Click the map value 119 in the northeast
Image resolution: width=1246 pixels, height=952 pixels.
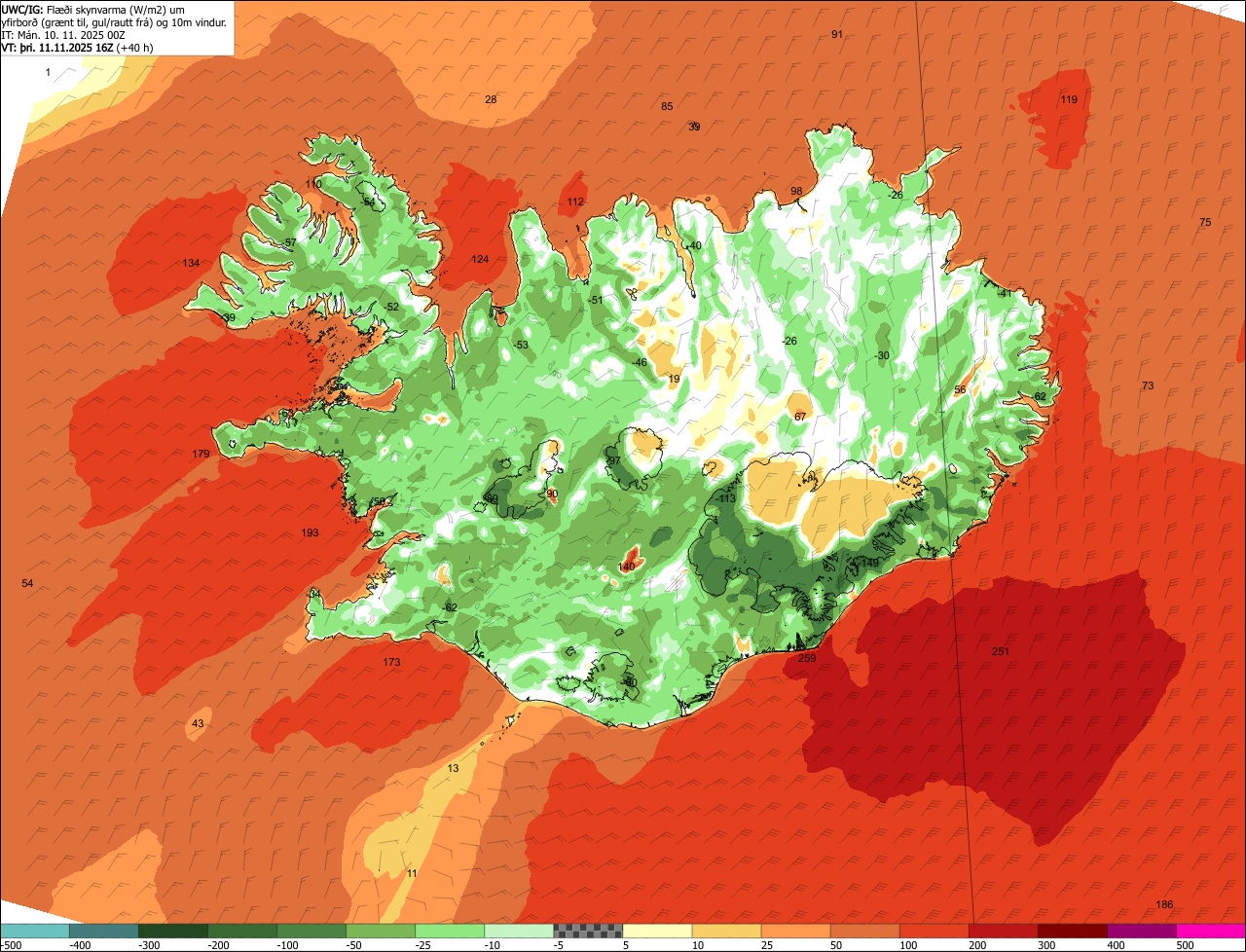pos(1069,100)
